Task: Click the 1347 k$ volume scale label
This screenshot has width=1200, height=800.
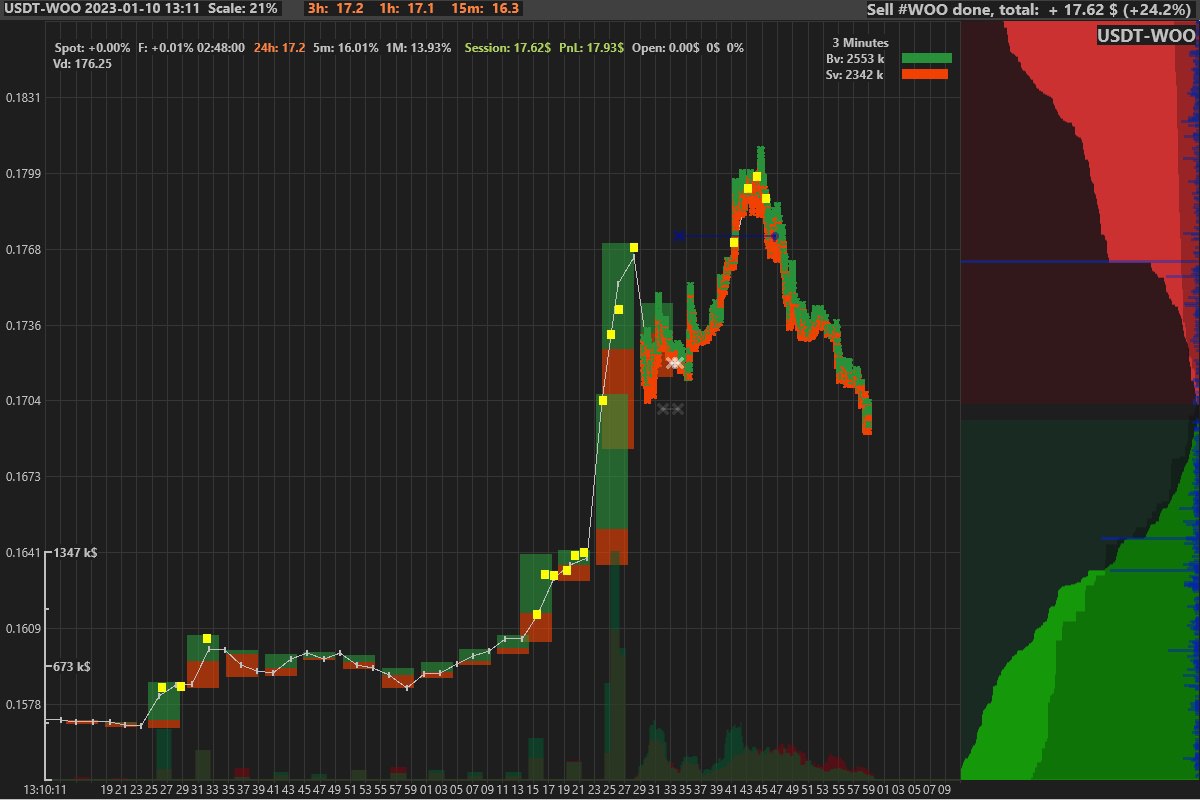Action: (x=75, y=552)
